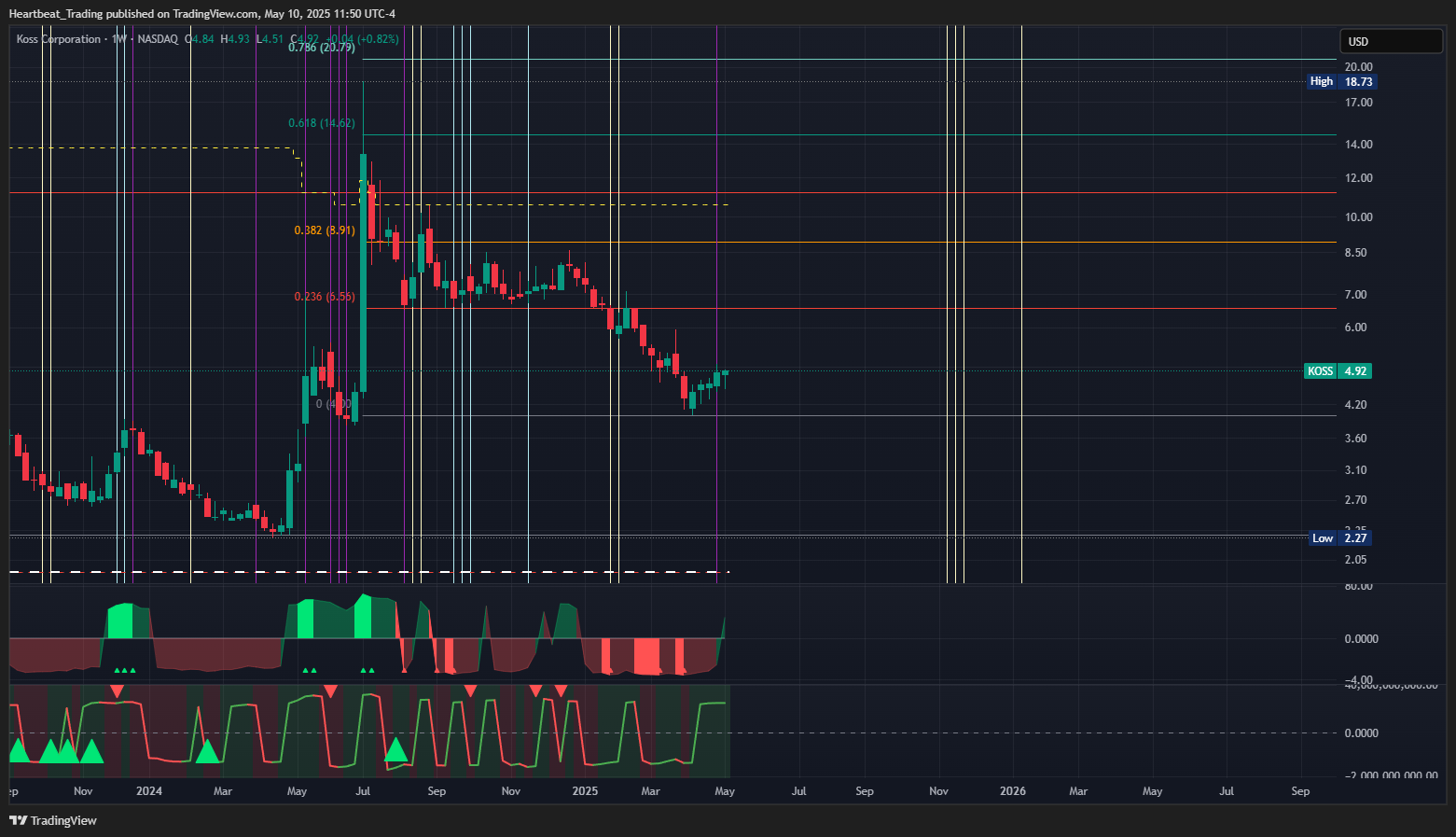The image size is (1456, 837).
Task: Click the 3.60 price axis value
Action: coord(1355,439)
